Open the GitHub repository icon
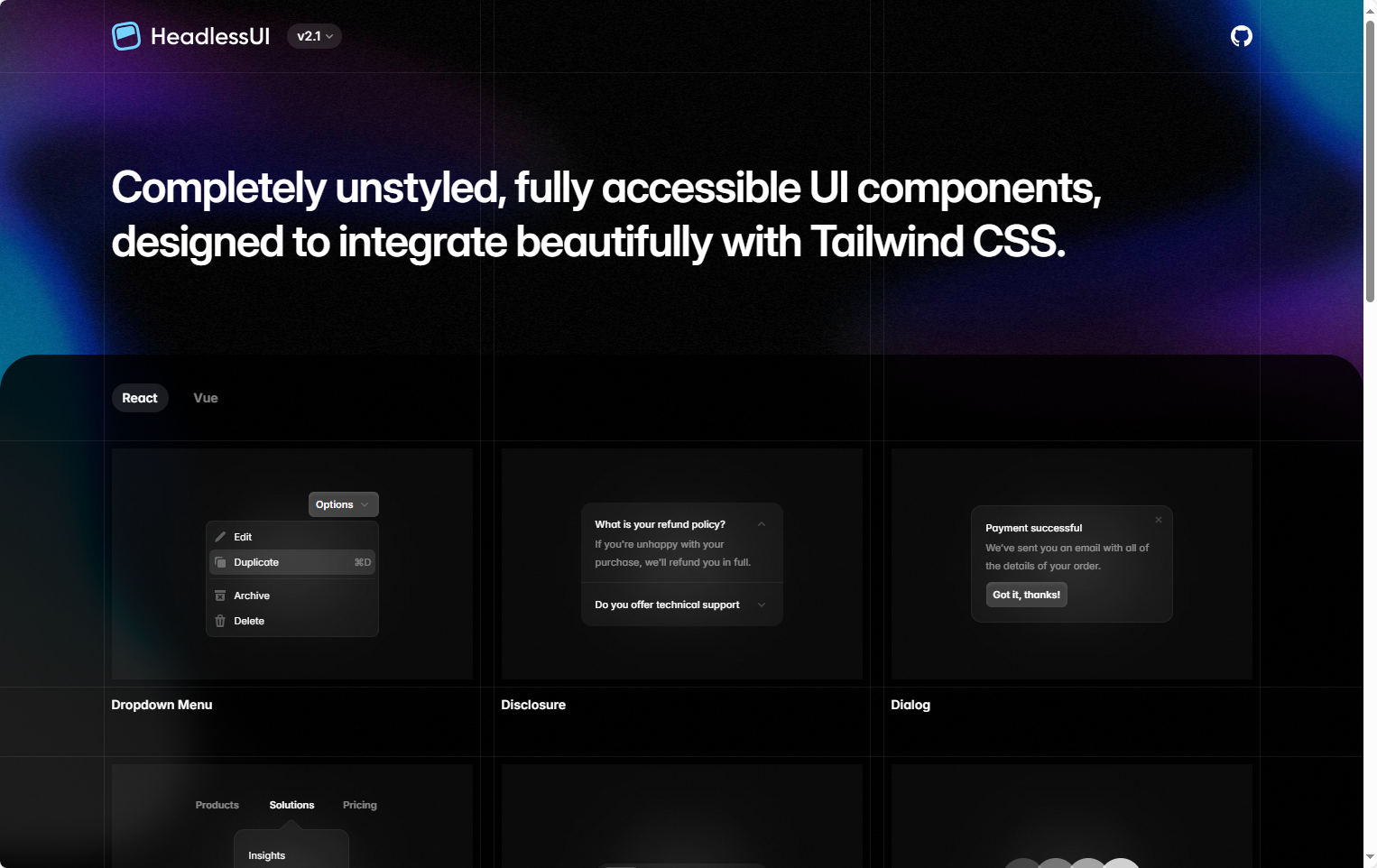The width and height of the screenshot is (1377, 868). [1242, 36]
